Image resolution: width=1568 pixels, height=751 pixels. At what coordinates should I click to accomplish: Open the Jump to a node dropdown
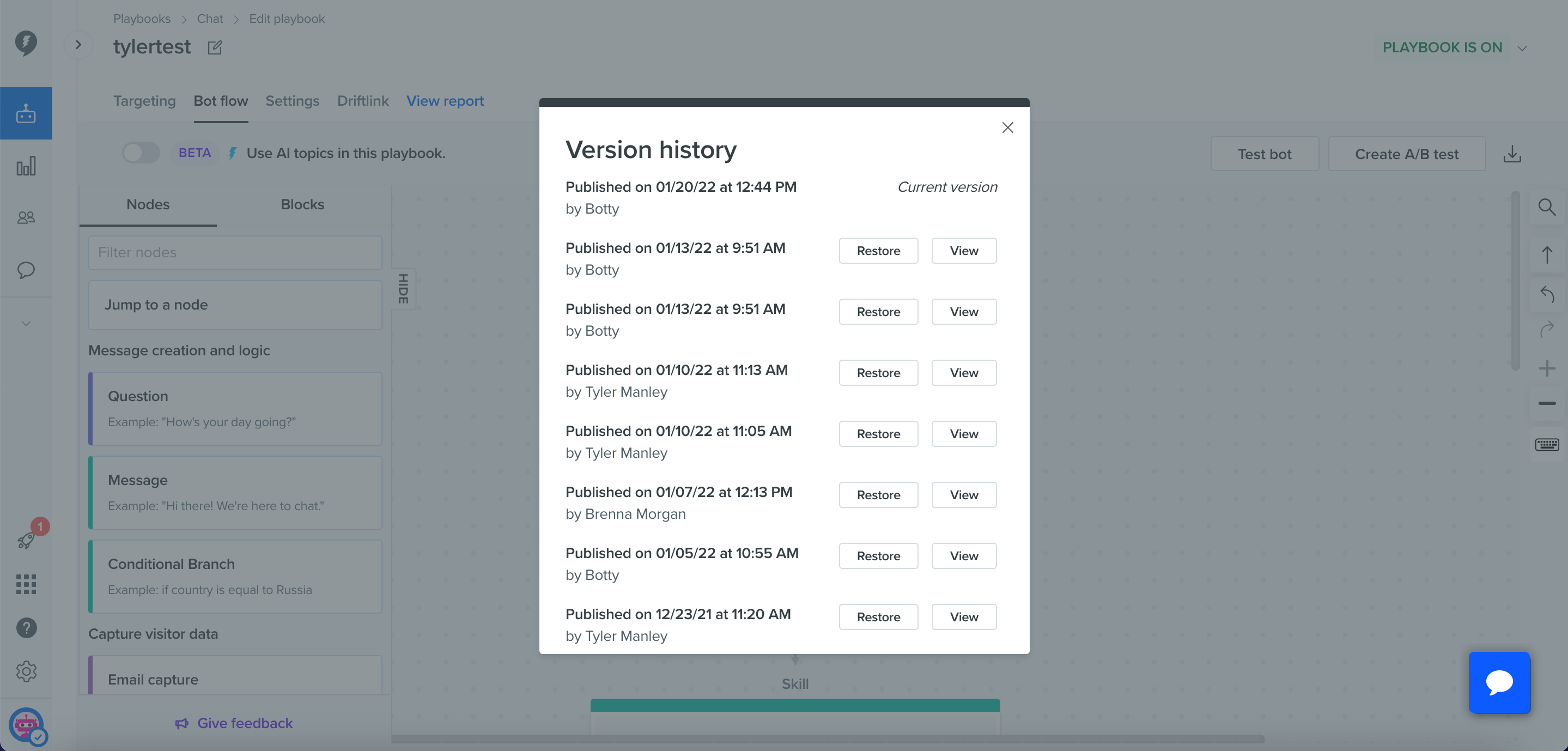tap(235, 305)
